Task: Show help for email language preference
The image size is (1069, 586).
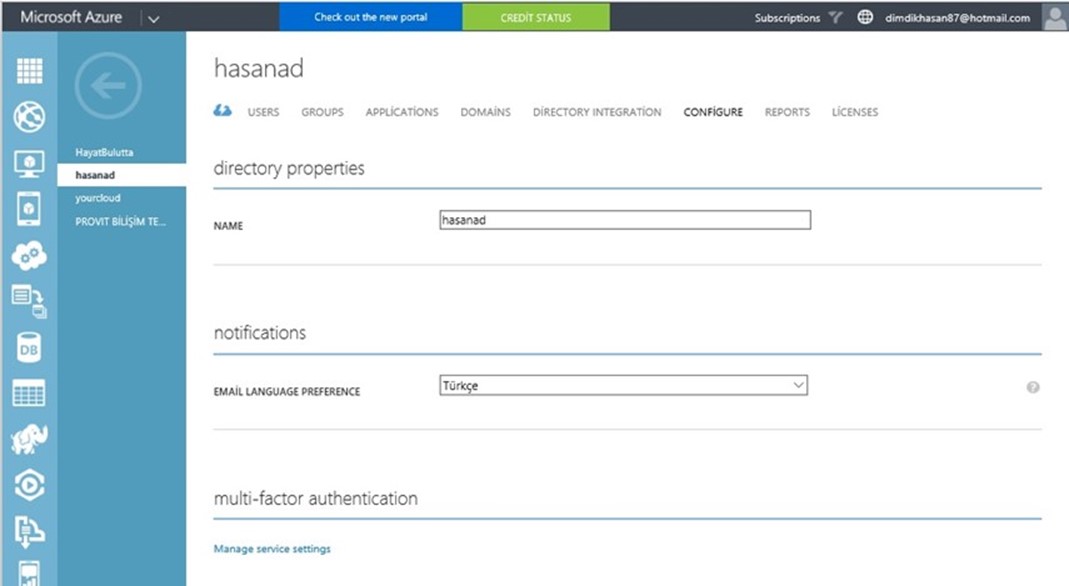Action: point(1033,387)
